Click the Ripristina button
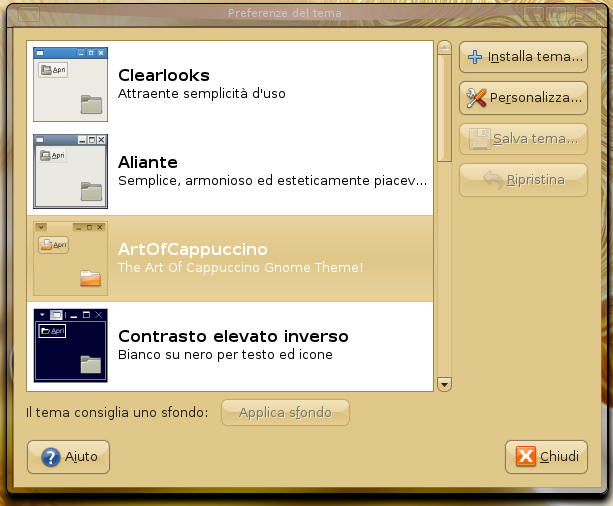613x506 pixels. [x=523, y=180]
